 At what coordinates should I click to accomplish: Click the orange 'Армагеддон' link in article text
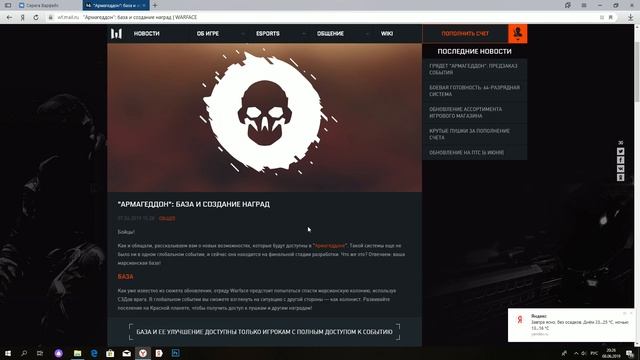point(330,245)
